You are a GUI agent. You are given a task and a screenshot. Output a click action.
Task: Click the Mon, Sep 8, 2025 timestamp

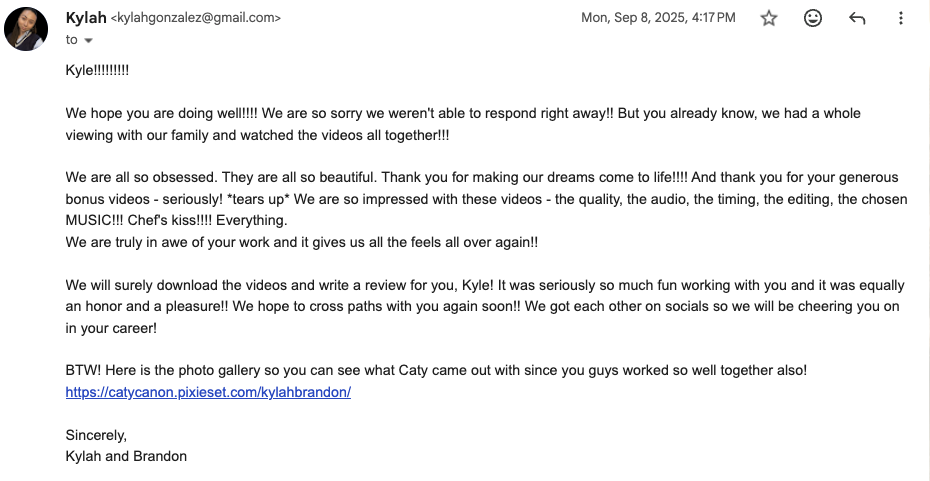[658, 18]
